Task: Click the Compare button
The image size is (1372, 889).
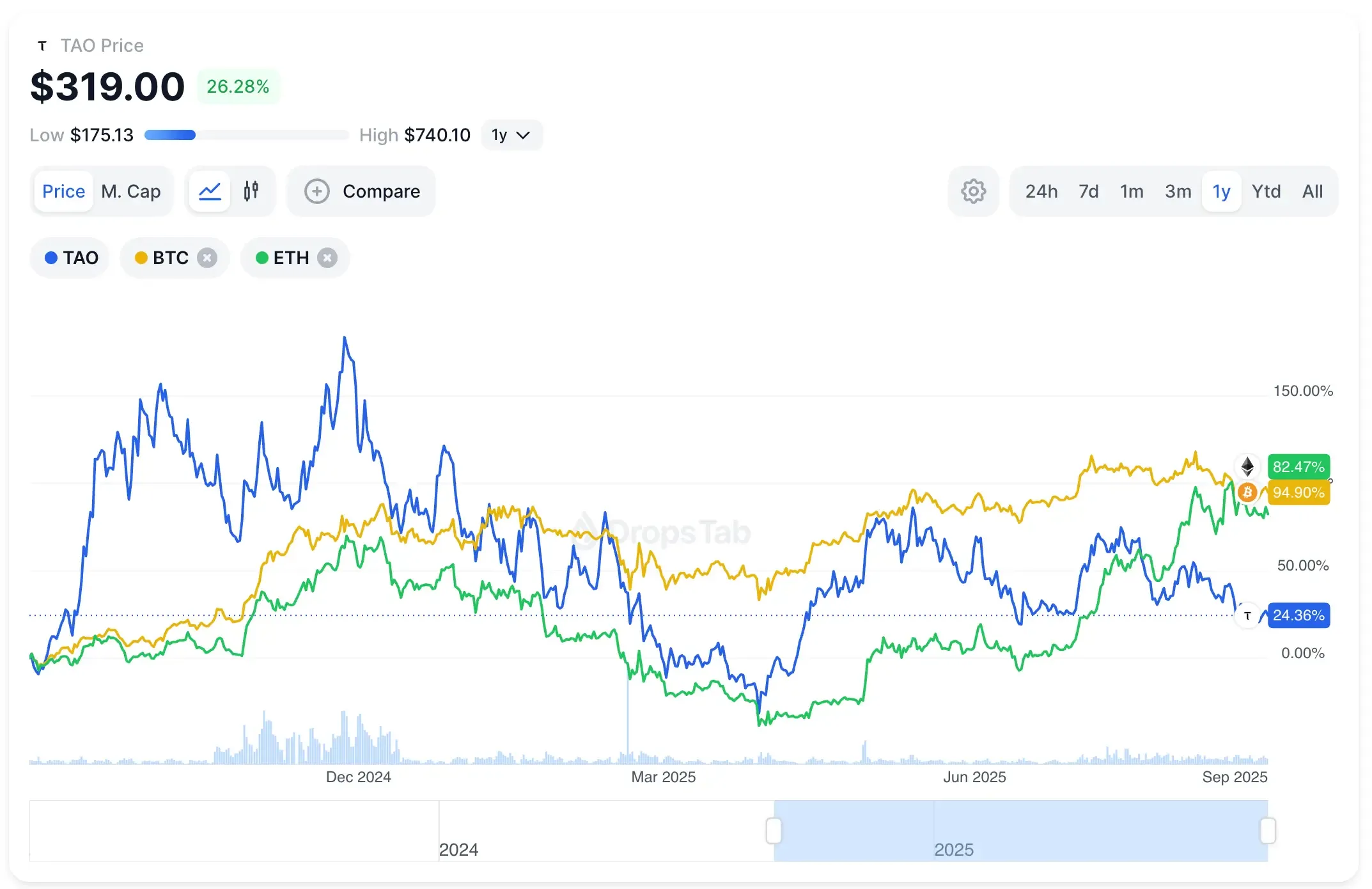Action: tap(361, 191)
